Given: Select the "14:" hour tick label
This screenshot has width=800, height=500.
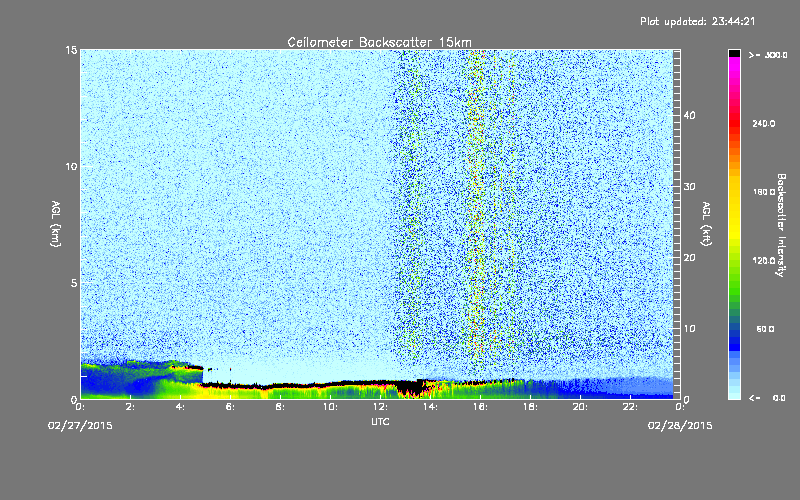Looking at the screenshot, I should (430, 407).
